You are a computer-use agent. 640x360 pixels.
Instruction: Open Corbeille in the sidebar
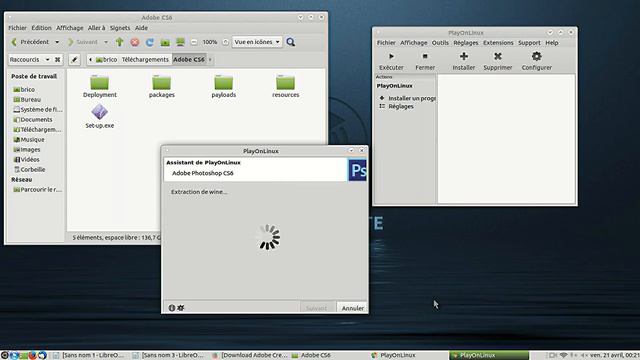29,169
